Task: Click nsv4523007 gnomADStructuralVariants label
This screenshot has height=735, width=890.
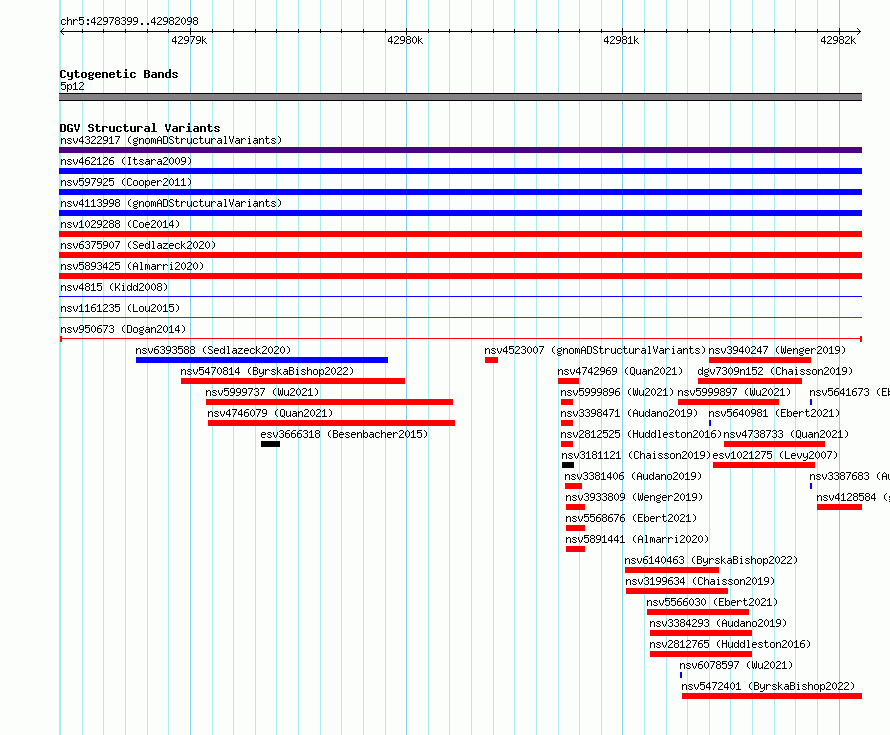Action: [x=595, y=350]
